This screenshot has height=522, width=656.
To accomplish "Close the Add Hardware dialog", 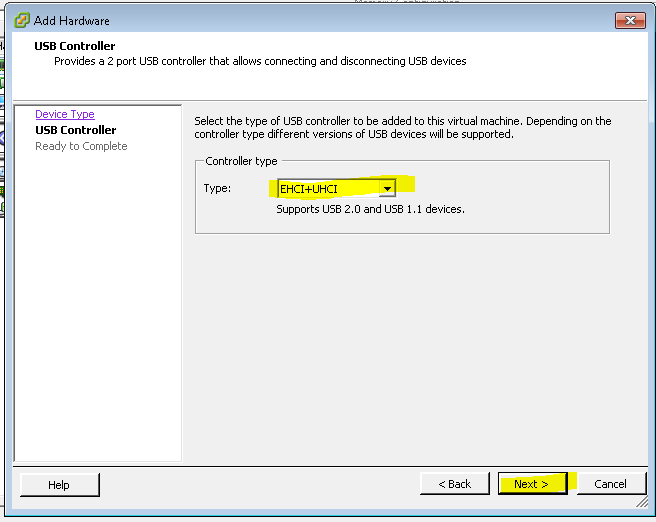I will [x=630, y=20].
